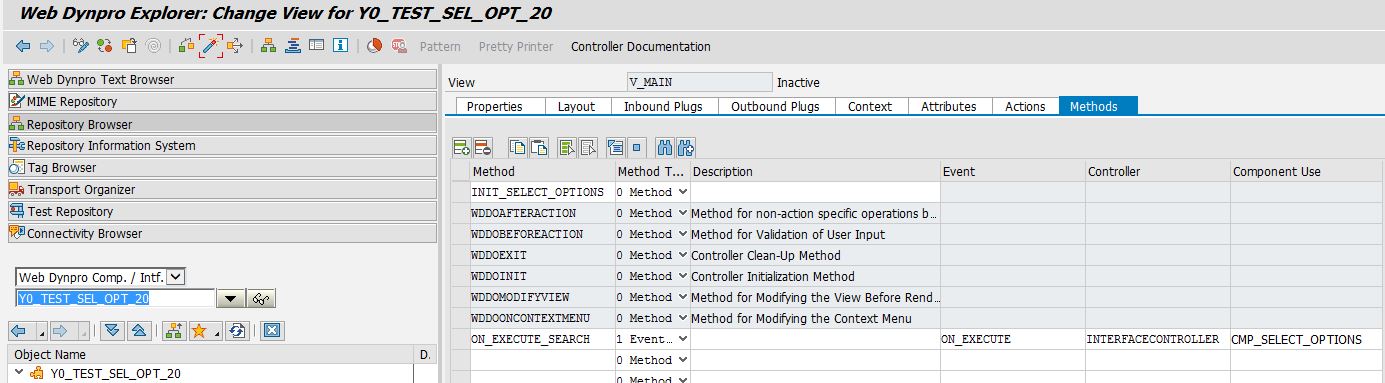
Task: Click the Delete Row icon above methods table
Action: coord(482,148)
